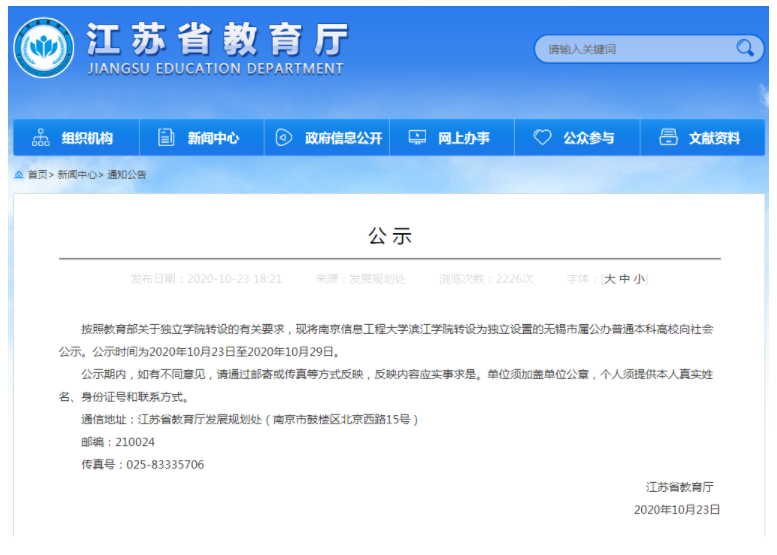Click the 文献资料 printer-style icon
The width and height of the screenshot is (777, 555).
point(668,138)
